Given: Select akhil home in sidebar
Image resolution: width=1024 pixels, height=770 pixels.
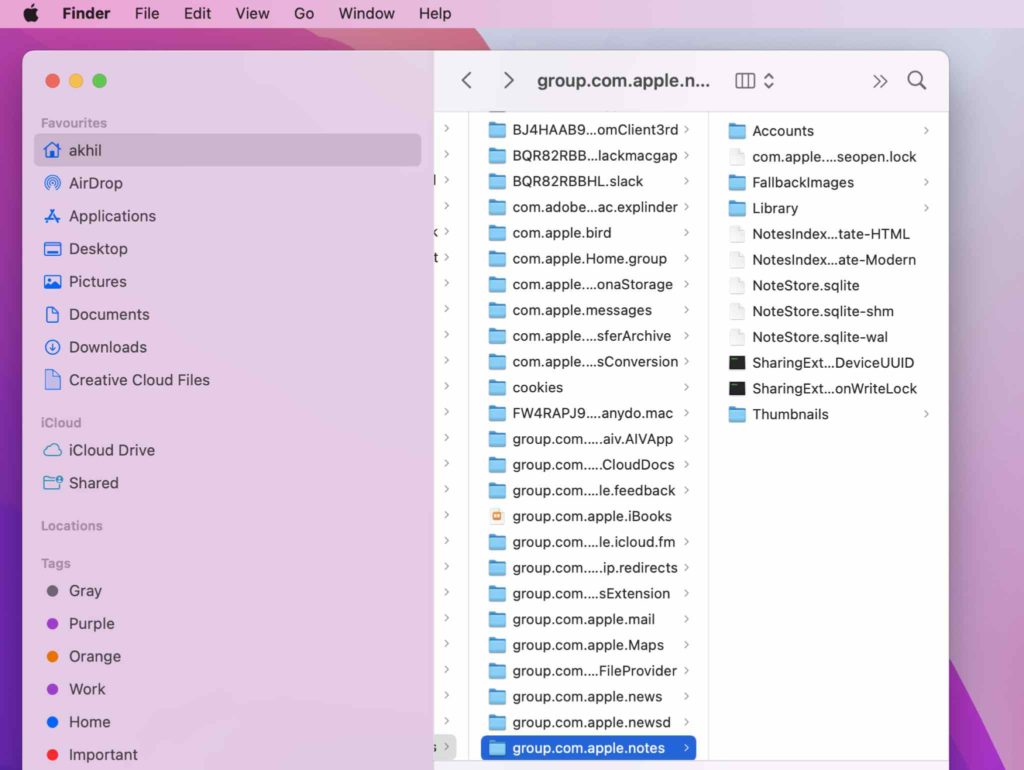Looking at the screenshot, I should point(227,150).
